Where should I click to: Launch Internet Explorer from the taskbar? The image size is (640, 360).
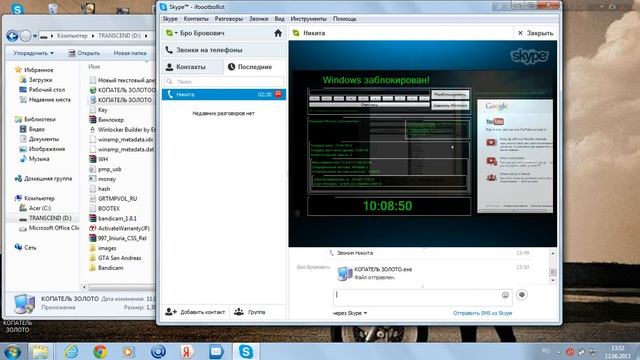pyautogui.click(x=71, y=351)
